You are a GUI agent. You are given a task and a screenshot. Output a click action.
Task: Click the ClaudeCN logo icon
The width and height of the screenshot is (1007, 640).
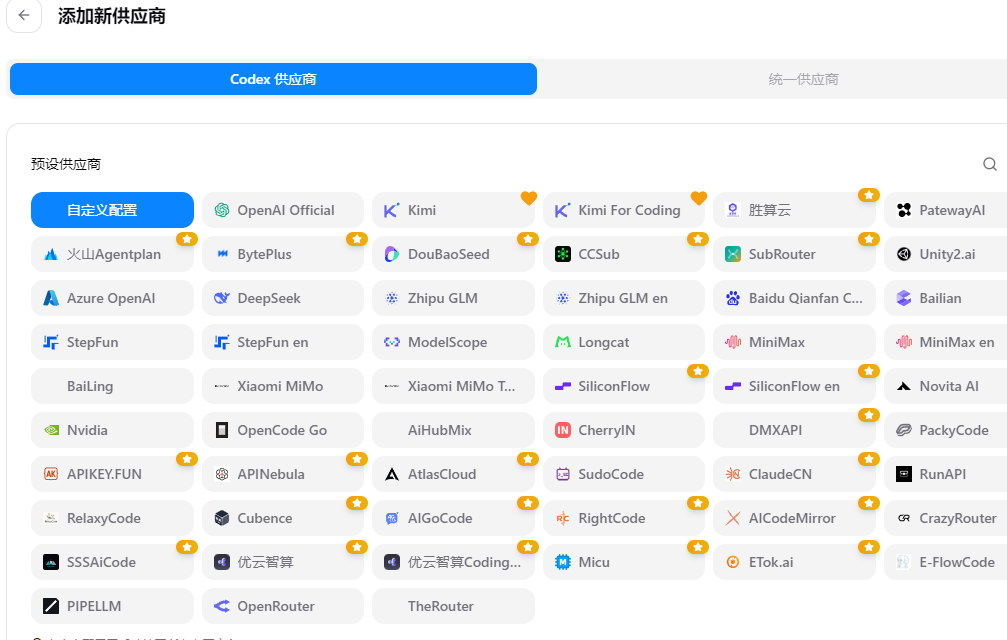pyautogui.click(x=733, y=474)
